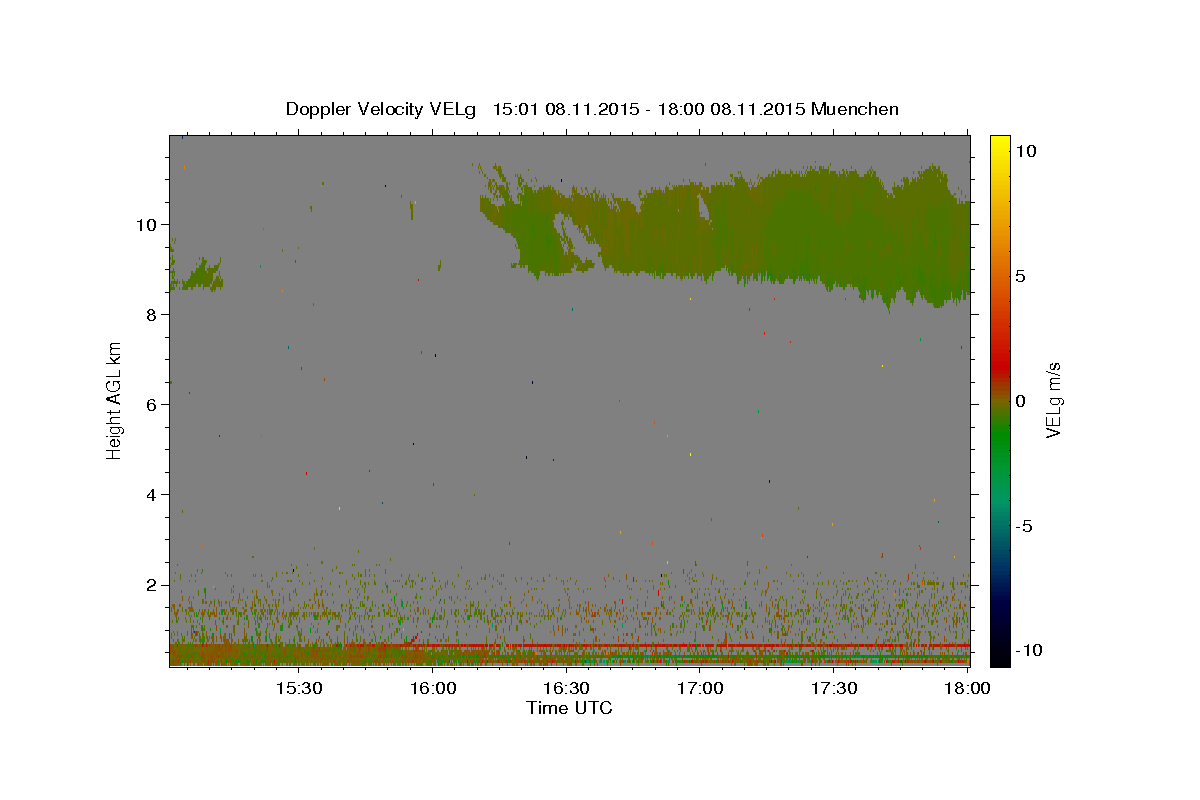Click the small cloud patch near 9 km at plot start
Image resolution: width=1200 pixels, height=800 pixels.
[195, 273]
